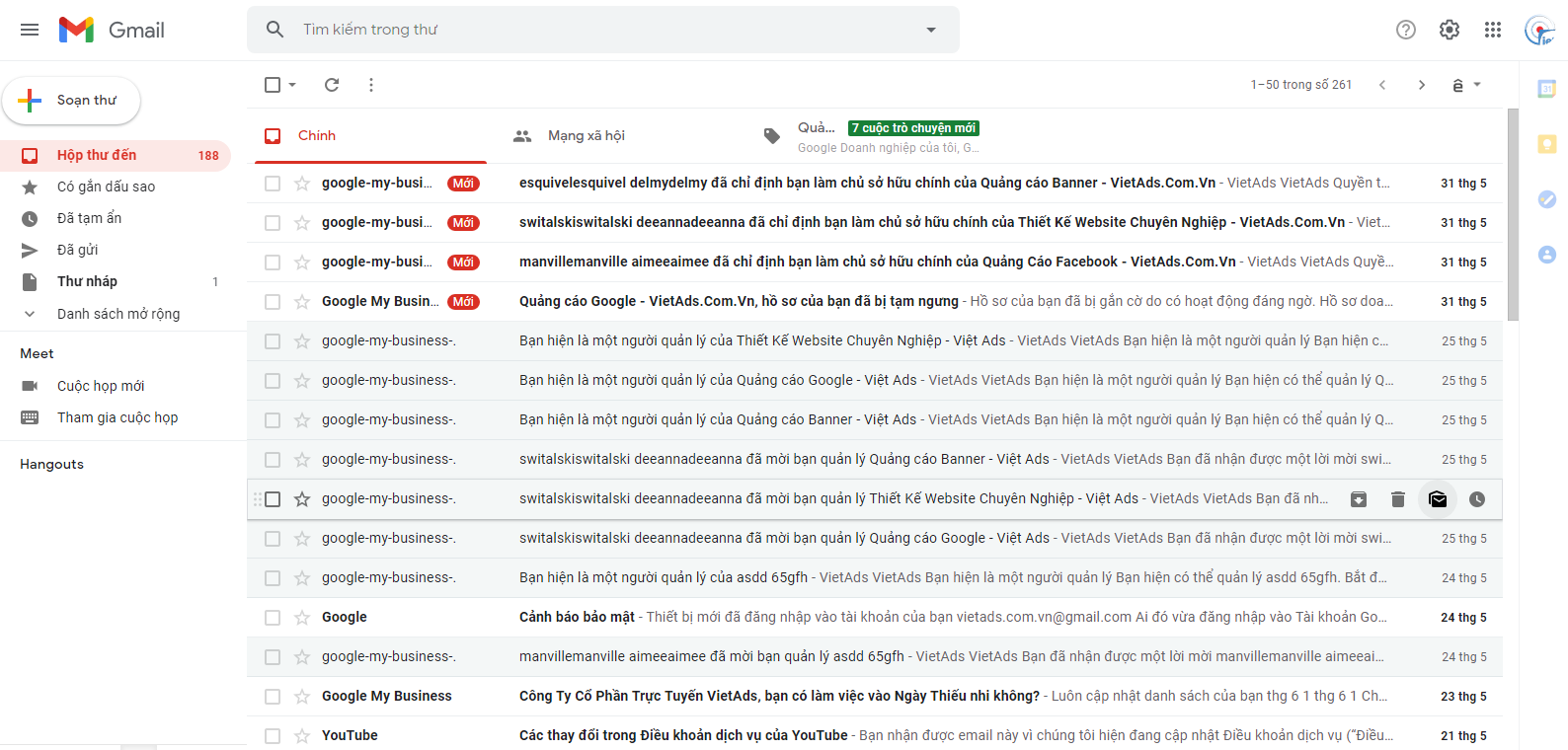The image size is (1568, 750).
Task: Archive the hovered email
Action: coord(1359,499)
